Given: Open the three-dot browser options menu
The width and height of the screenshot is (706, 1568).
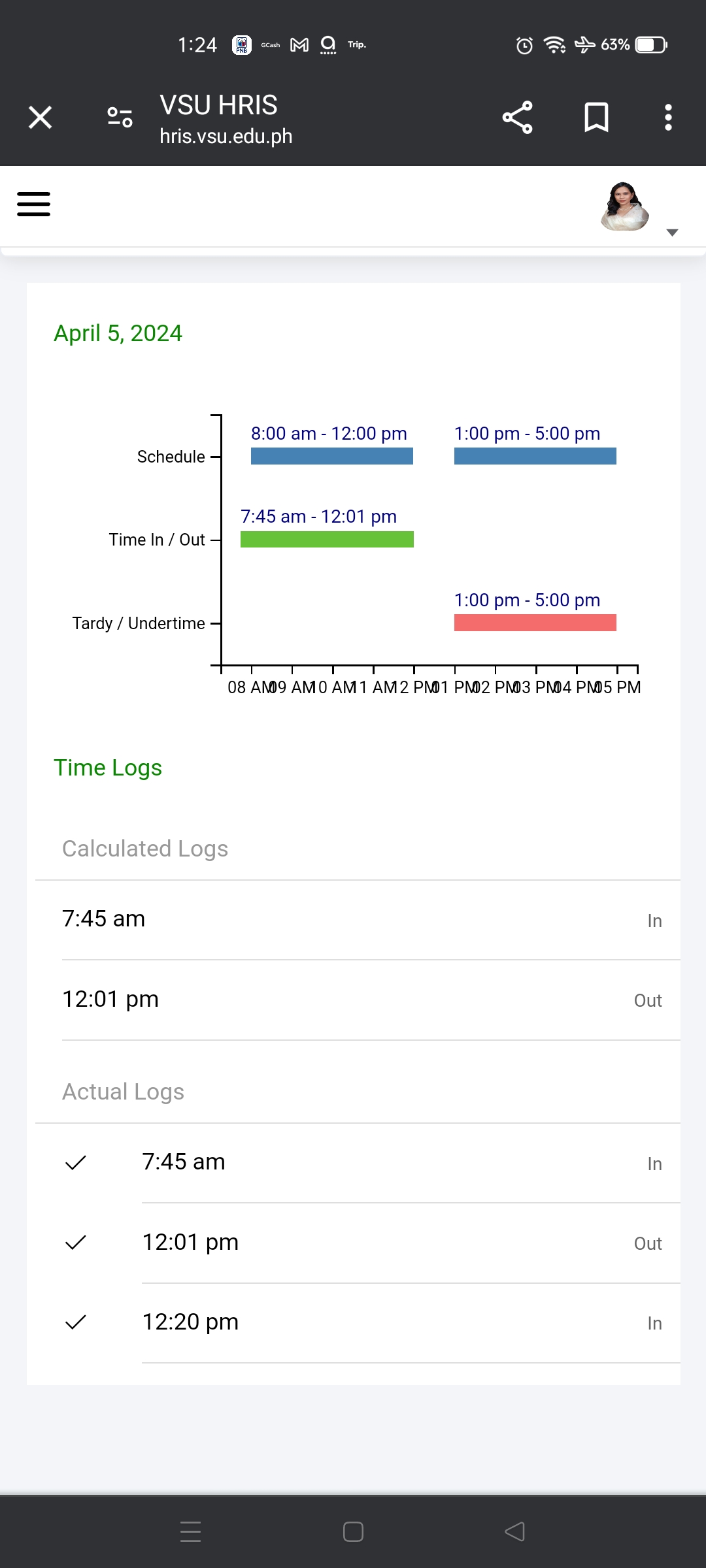Looking at the screenshot, I should 667,118.
